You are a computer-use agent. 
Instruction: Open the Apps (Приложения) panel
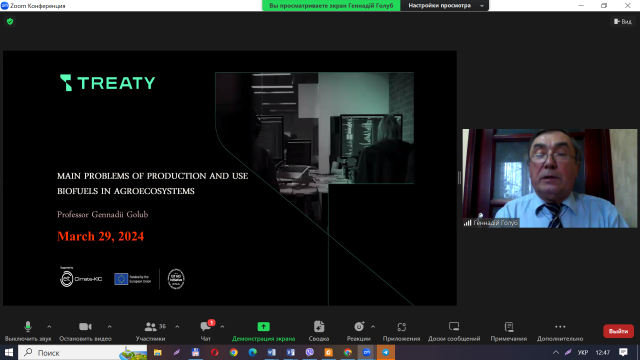(401, 331)
